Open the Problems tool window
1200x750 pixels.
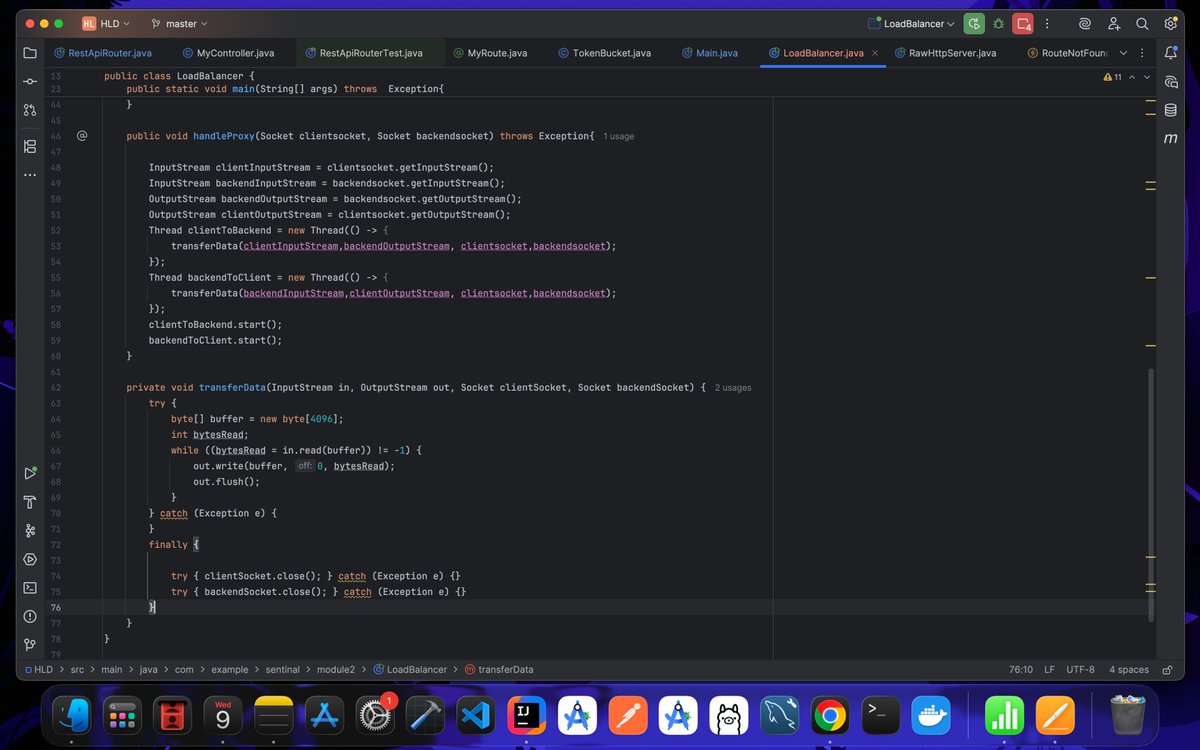(30, 616)
